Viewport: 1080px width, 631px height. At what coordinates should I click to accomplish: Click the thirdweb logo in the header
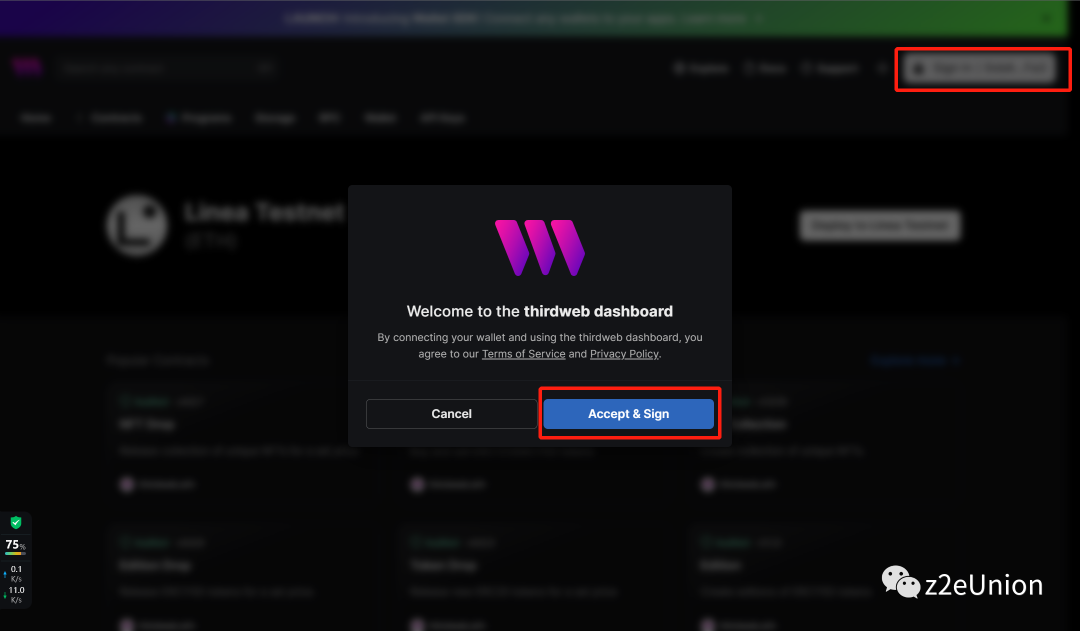(27, 67)
